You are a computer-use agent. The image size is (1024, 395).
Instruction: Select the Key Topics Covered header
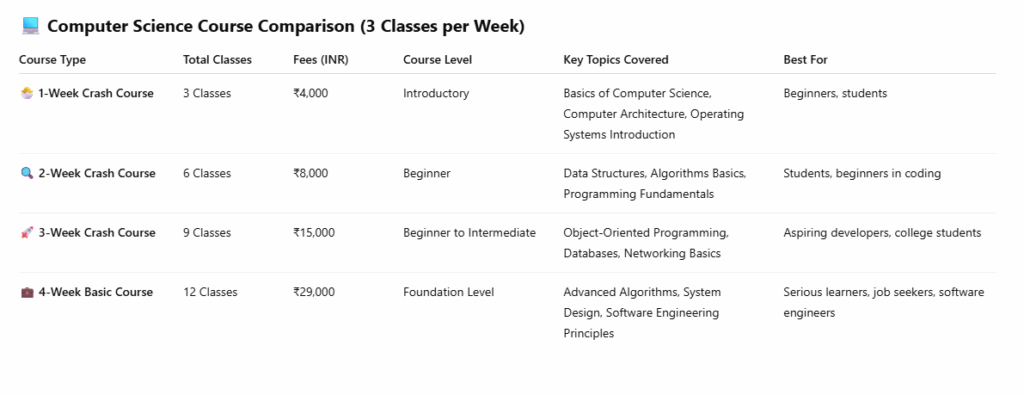pos(616,60)
